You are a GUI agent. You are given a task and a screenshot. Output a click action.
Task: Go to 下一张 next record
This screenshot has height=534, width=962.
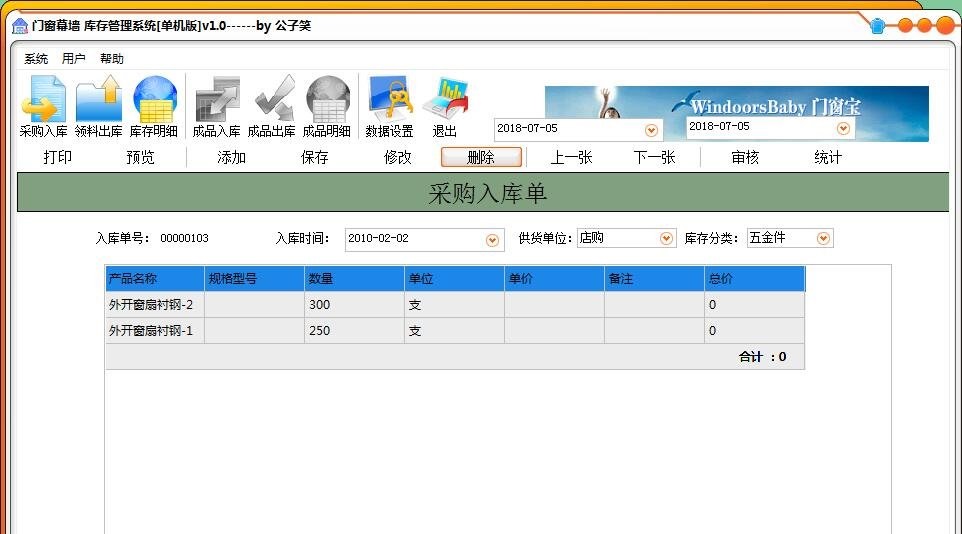654,157
